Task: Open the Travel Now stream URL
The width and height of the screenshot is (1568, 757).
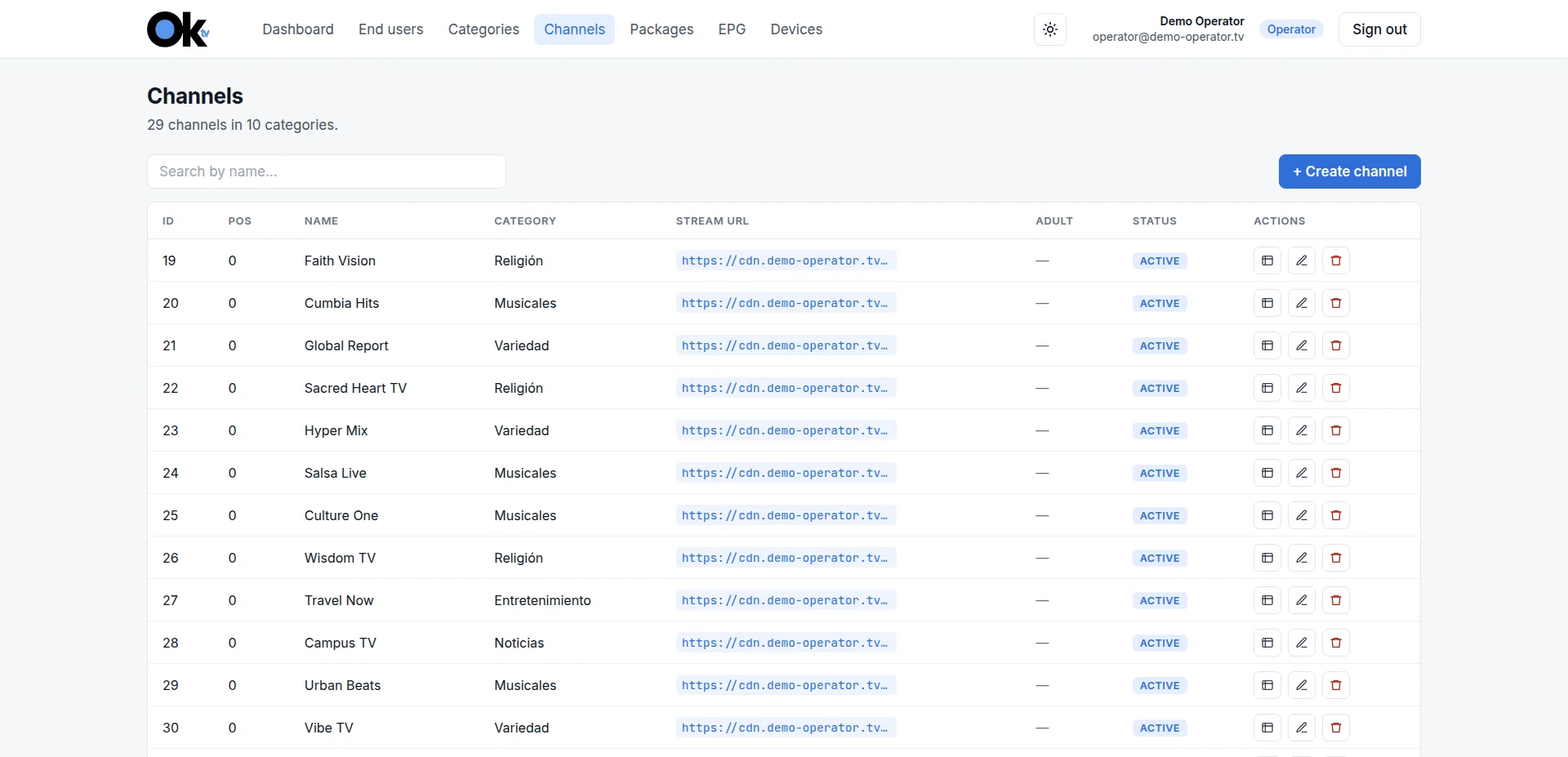Action: pyautogui.click(x=786, y=600)
